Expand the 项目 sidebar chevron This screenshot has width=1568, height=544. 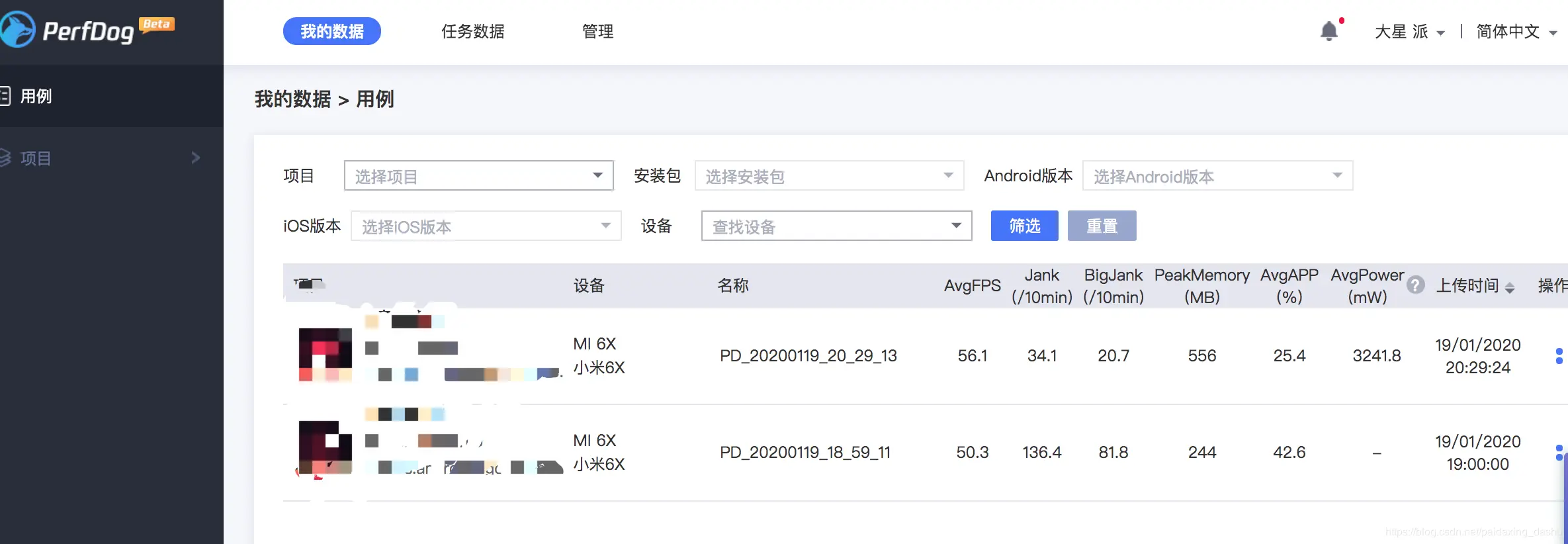195,158
